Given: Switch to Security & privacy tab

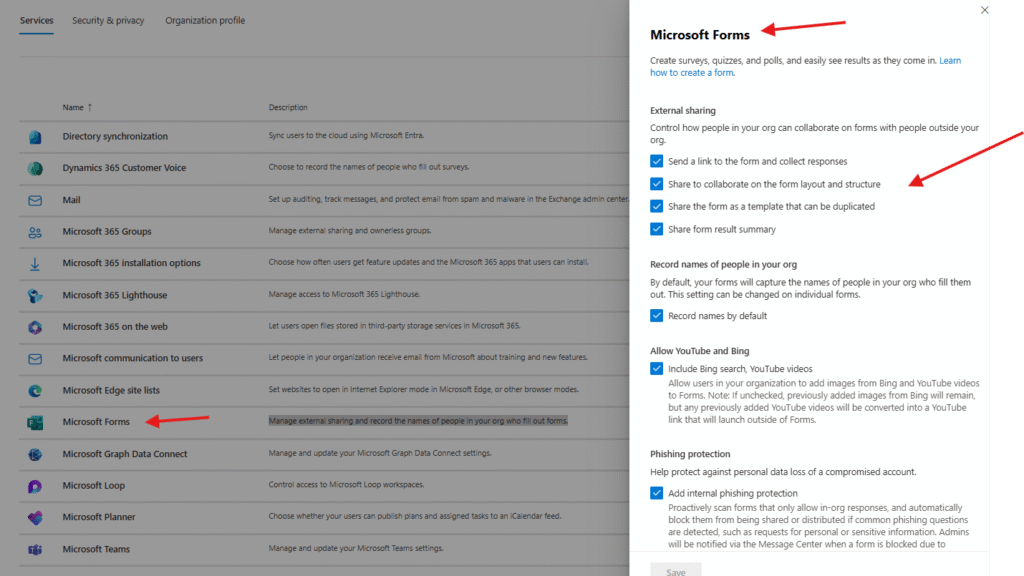Looking at the screenshot, I should (x=109, y=20).
